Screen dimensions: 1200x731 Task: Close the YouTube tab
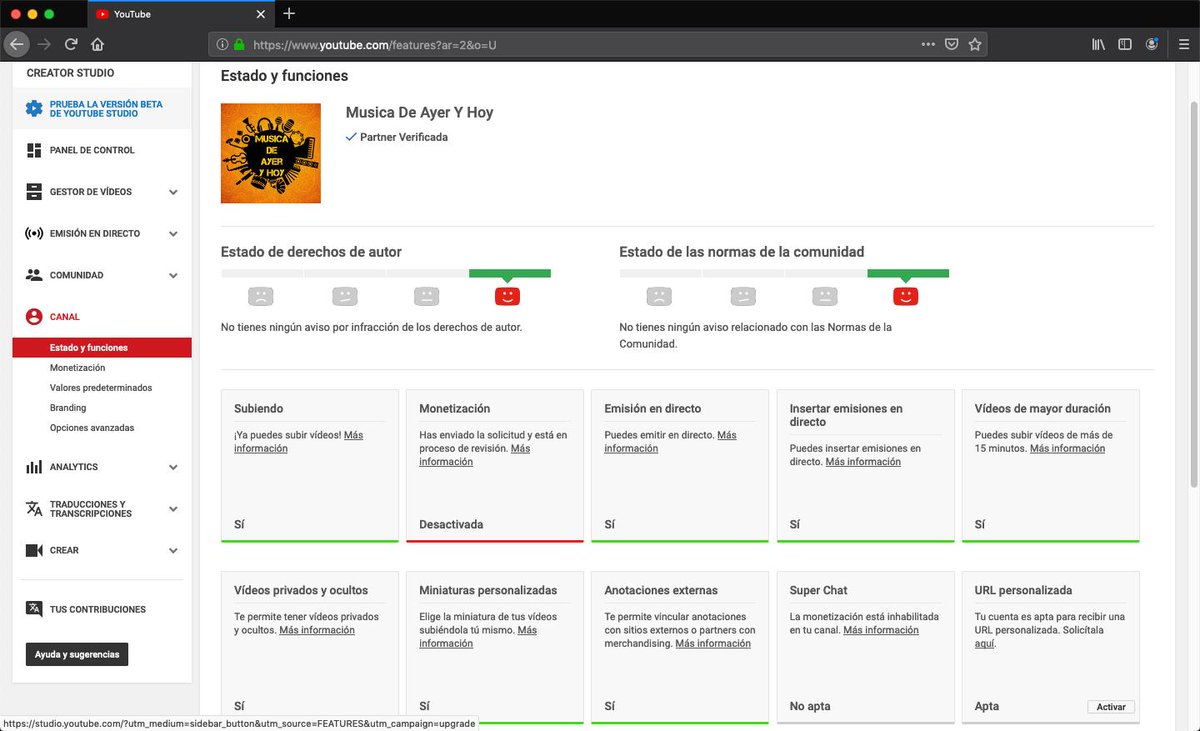[261, 15]
